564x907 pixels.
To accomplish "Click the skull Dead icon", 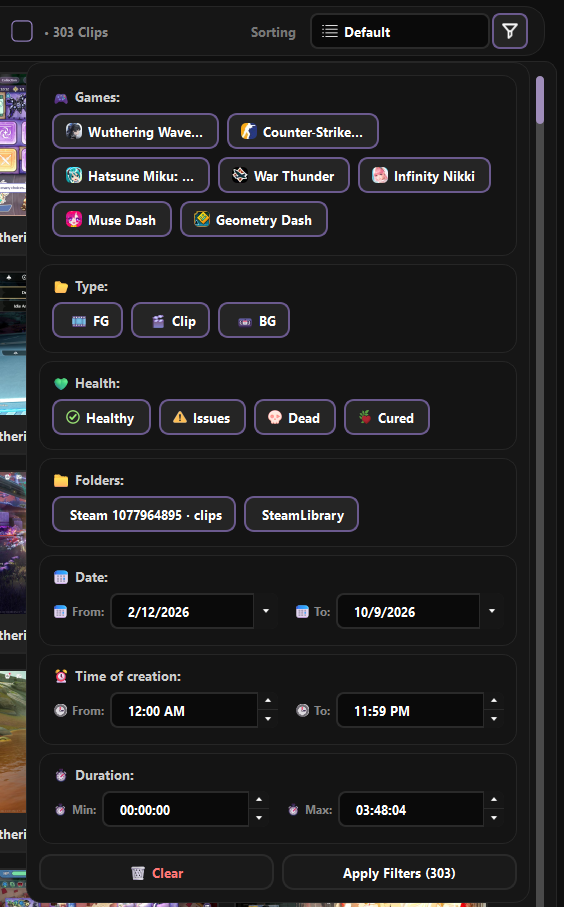I will 275,417.
